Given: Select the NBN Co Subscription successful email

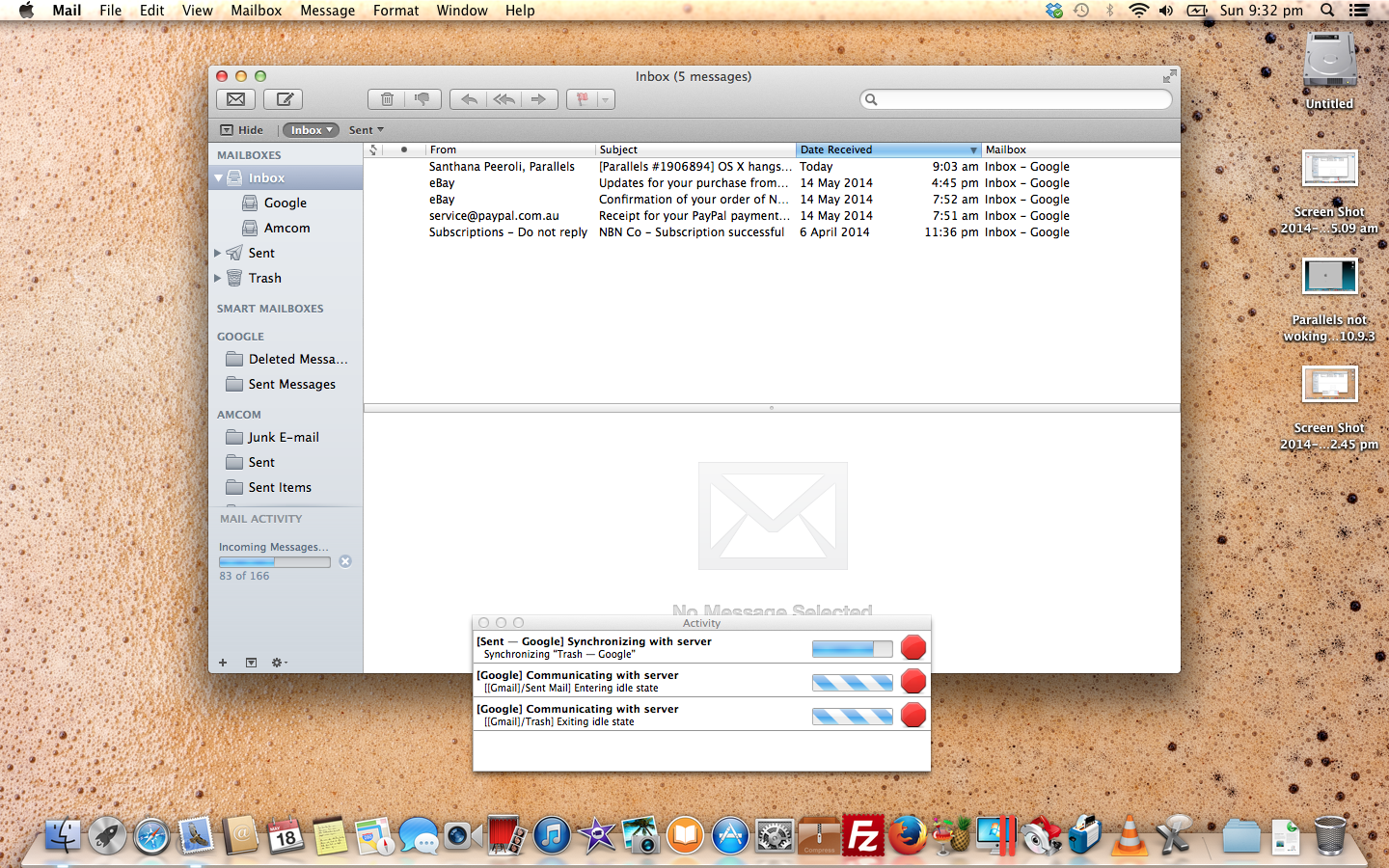Looking at the screenshot, I should click(x=772, y=232).
